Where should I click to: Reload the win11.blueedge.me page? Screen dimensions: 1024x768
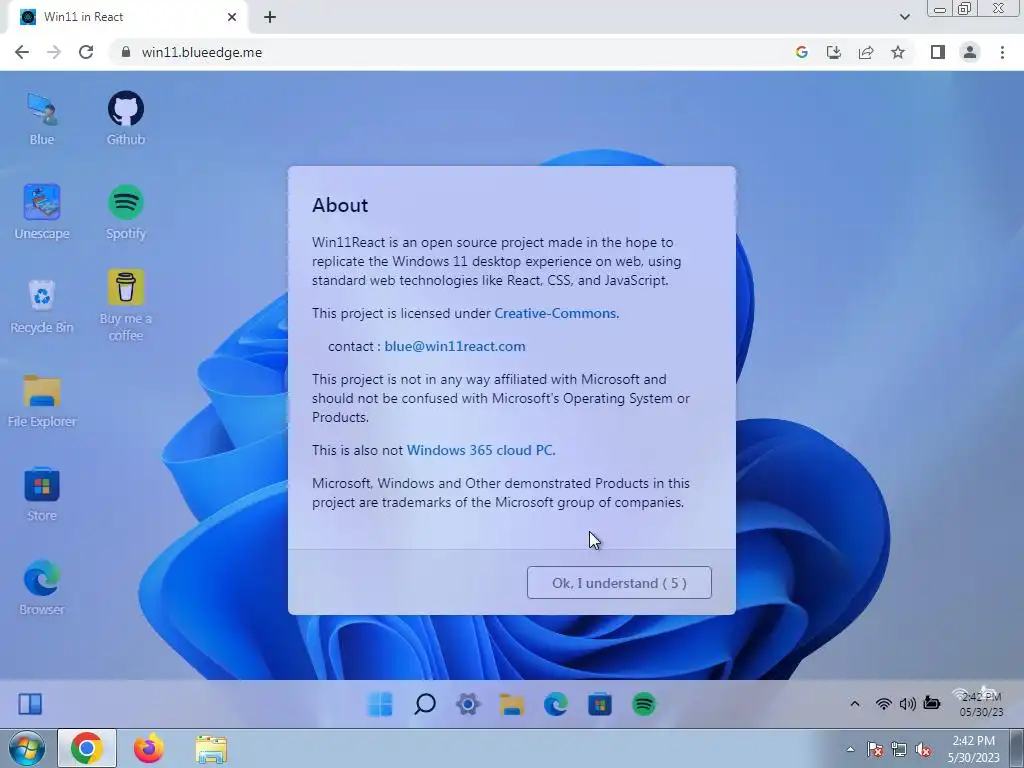86,52
